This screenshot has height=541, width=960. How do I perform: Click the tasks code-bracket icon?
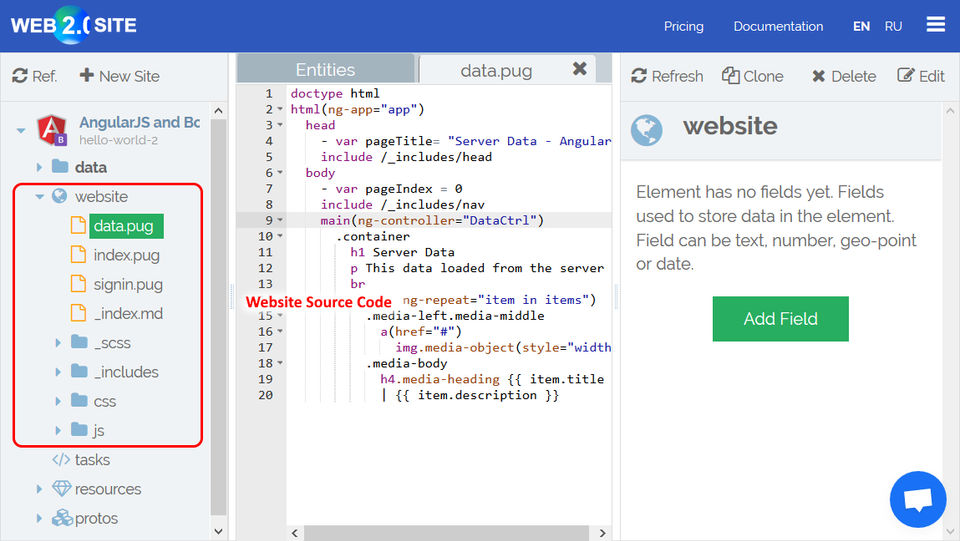[61, 460]
